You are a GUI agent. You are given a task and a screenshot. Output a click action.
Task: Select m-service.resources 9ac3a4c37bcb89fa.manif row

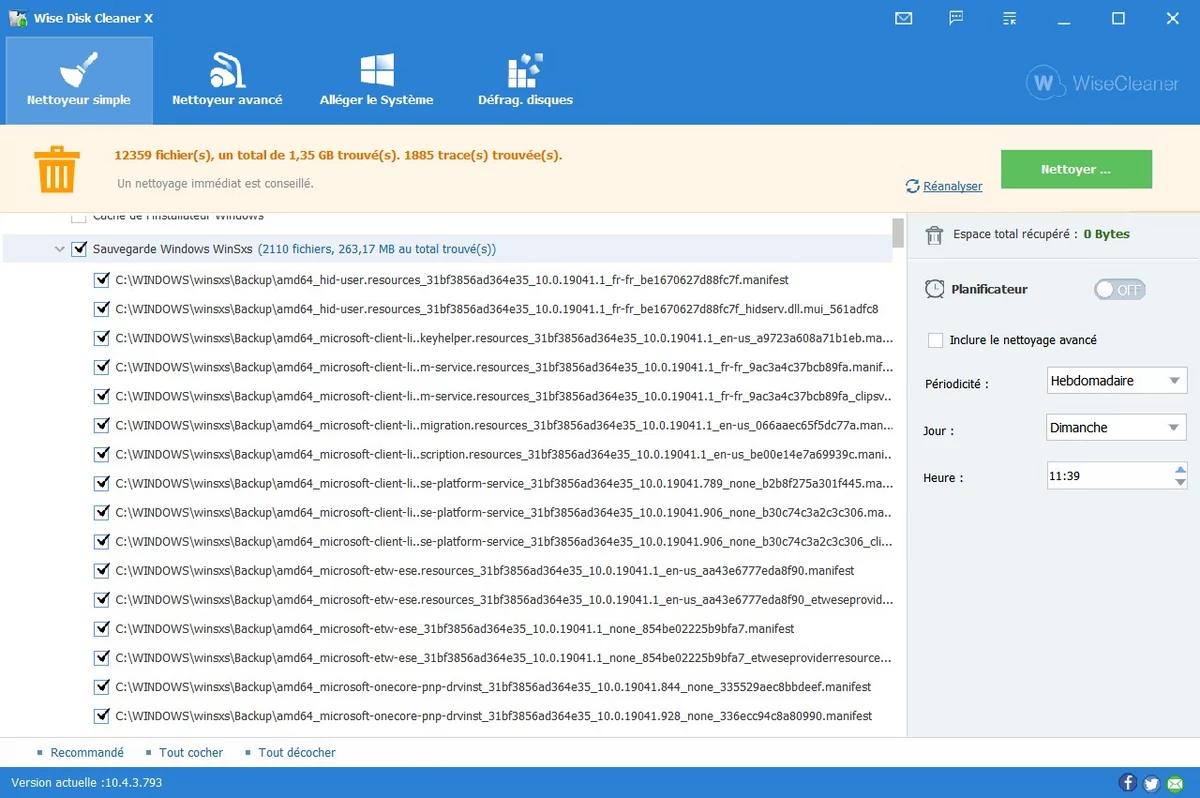pyautogui.click(x=504, y=367)
